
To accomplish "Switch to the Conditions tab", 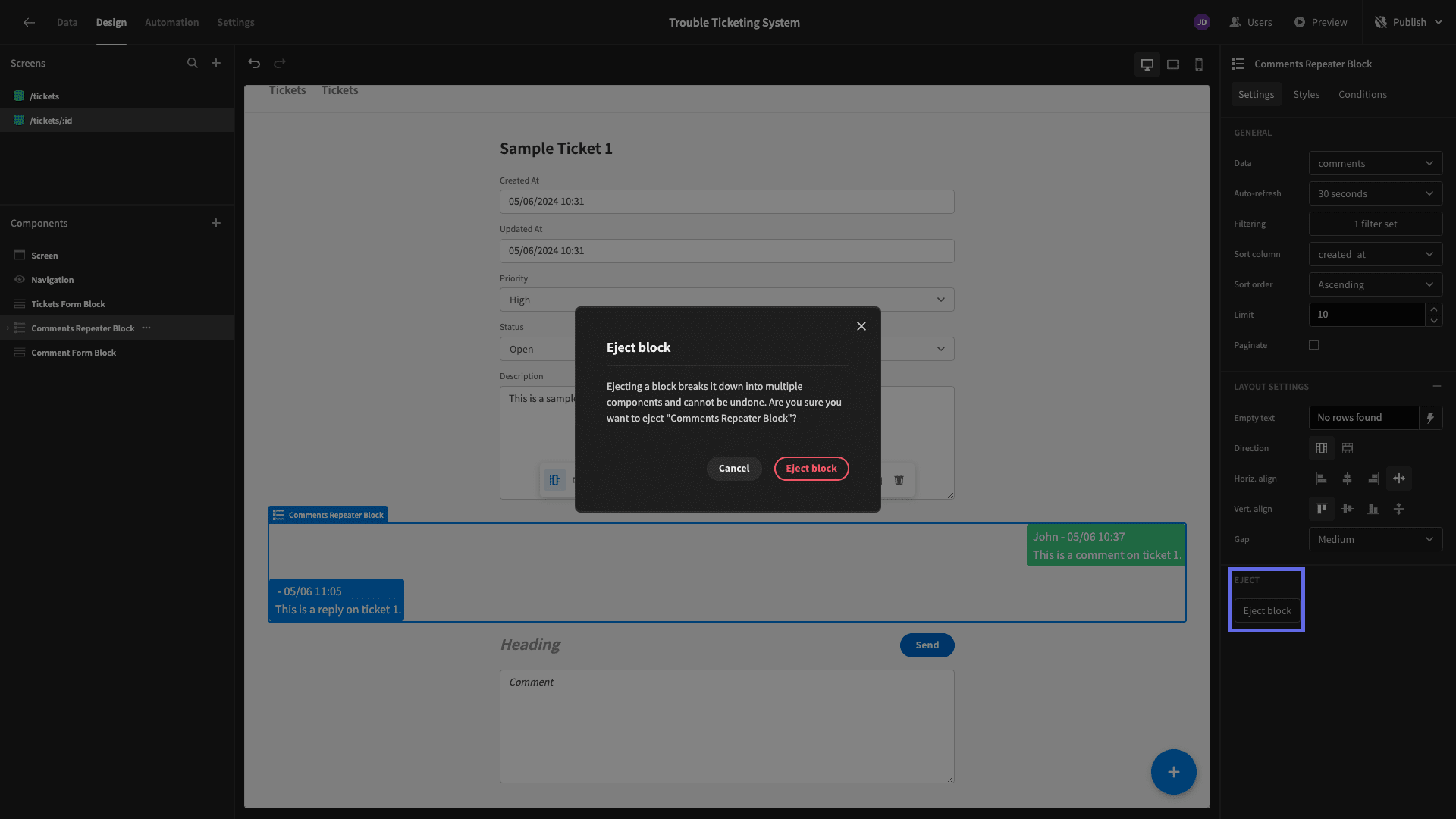I will point(1363,94).
